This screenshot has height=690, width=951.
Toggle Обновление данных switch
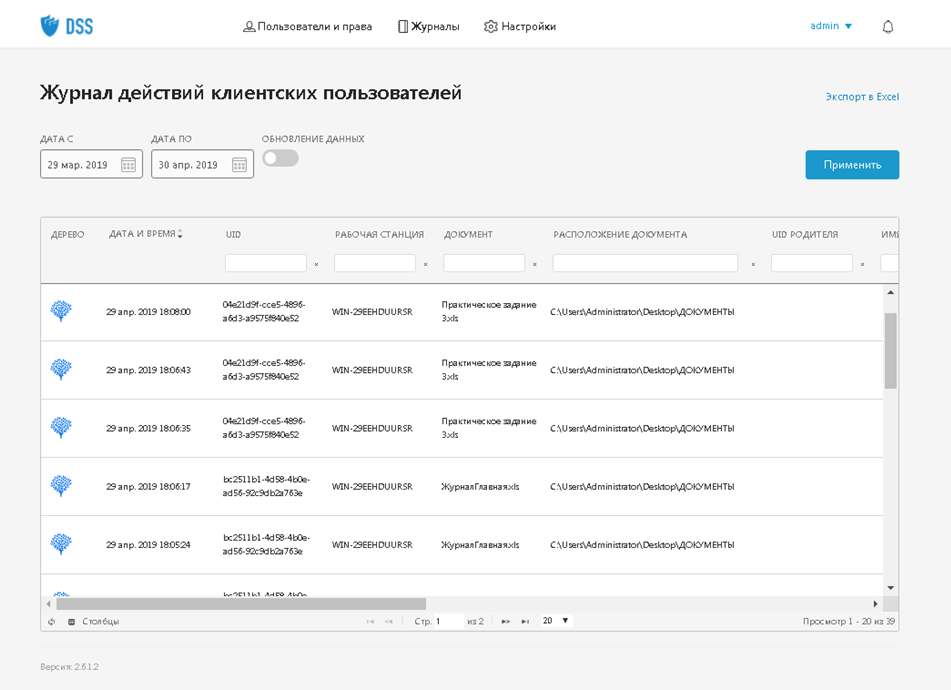pyautogui.click(x=280, y=158)
